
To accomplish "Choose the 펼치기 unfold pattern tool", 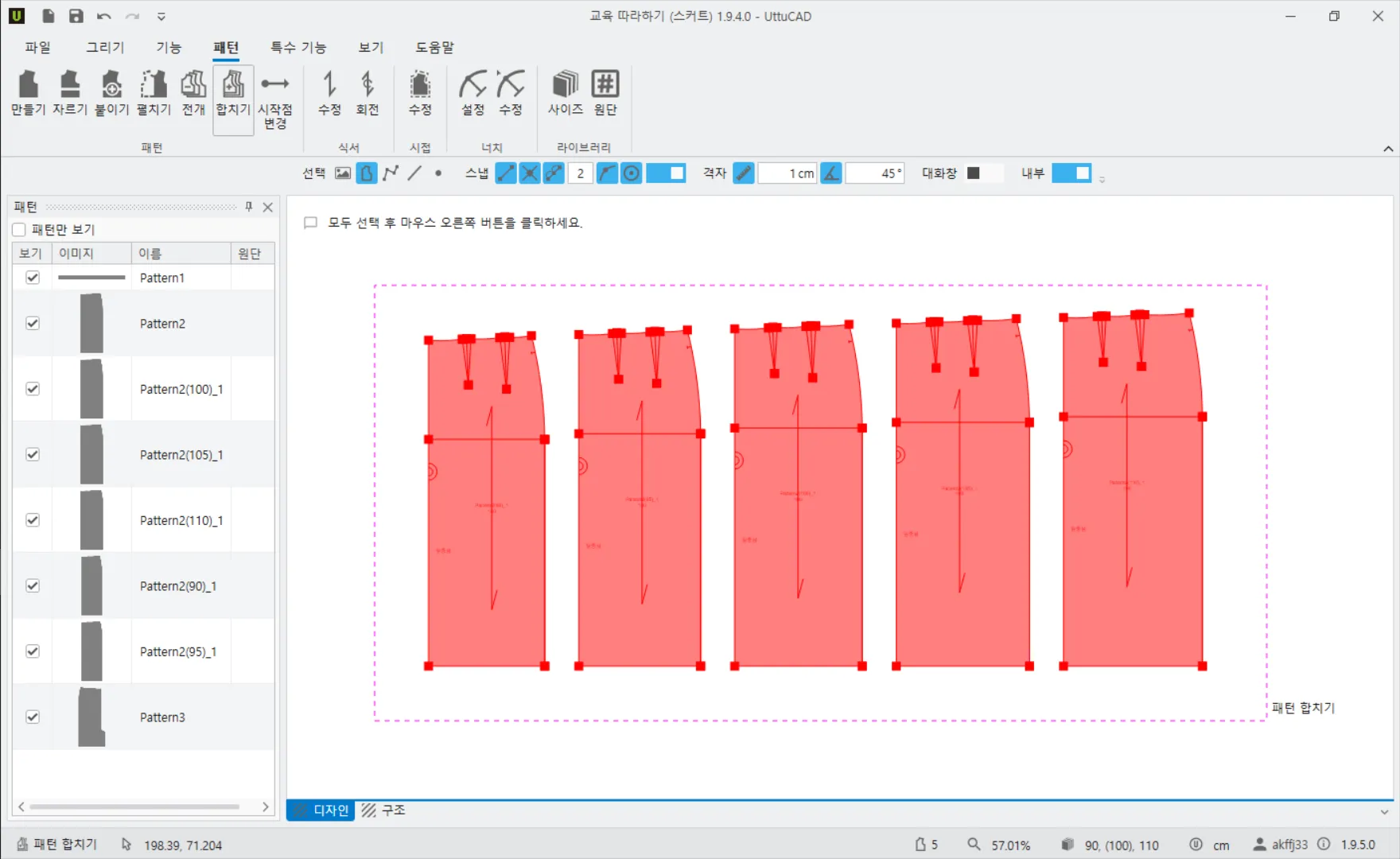I will click(154, 93).
